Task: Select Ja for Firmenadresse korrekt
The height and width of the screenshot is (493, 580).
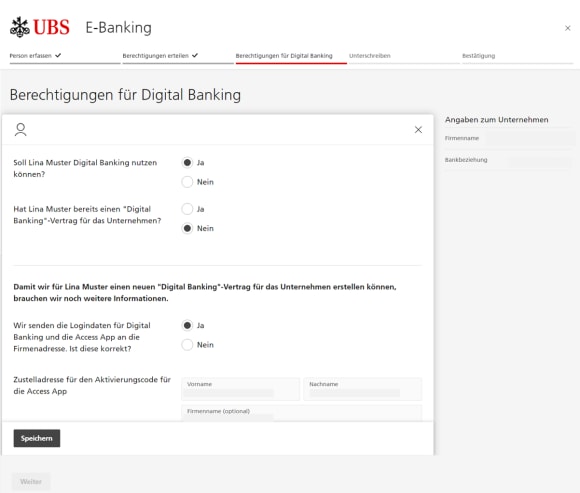Action: coord(187,325)
